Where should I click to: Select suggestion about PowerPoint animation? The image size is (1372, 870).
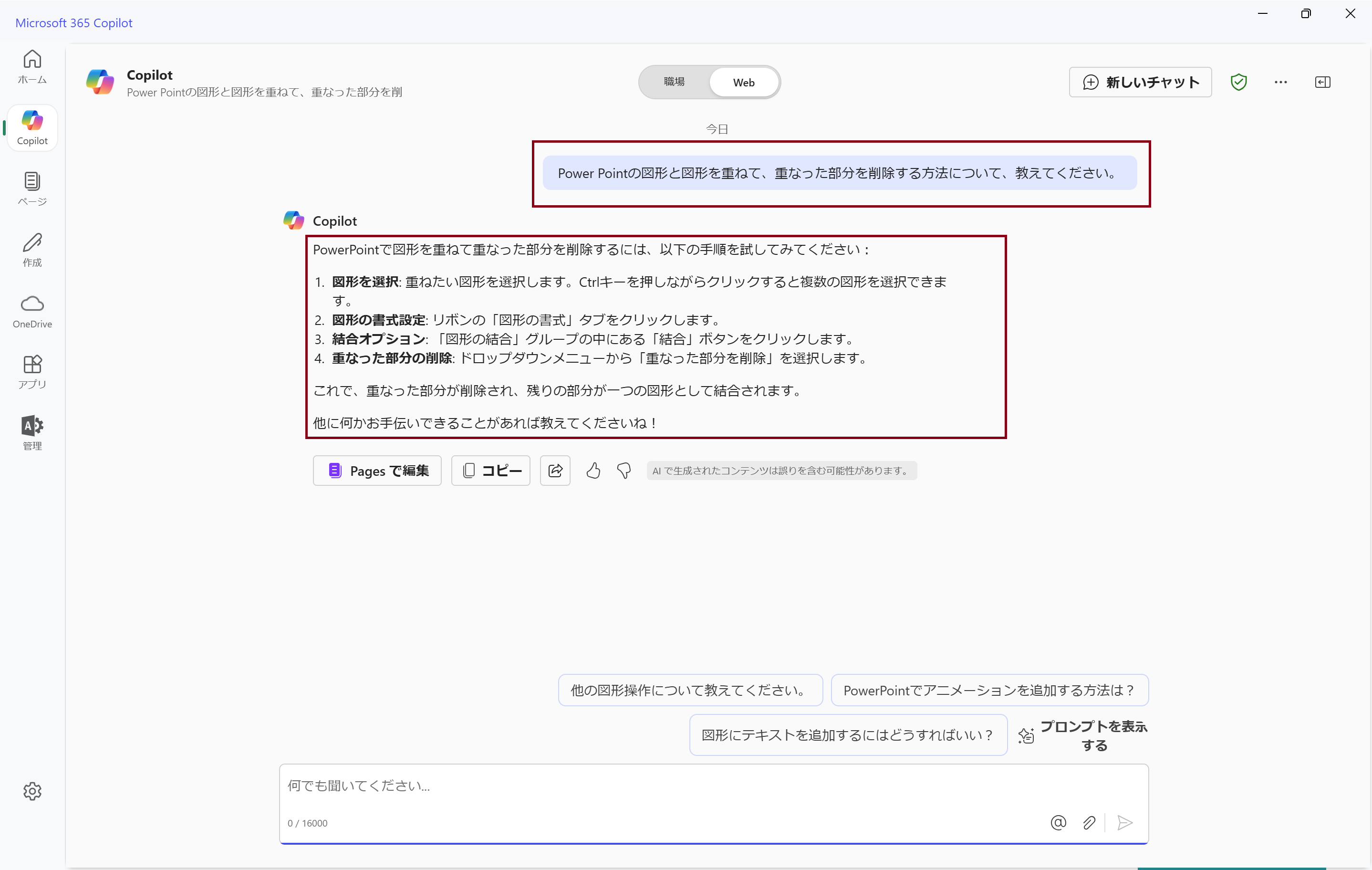pyautogui.click(x=990, y=691)
